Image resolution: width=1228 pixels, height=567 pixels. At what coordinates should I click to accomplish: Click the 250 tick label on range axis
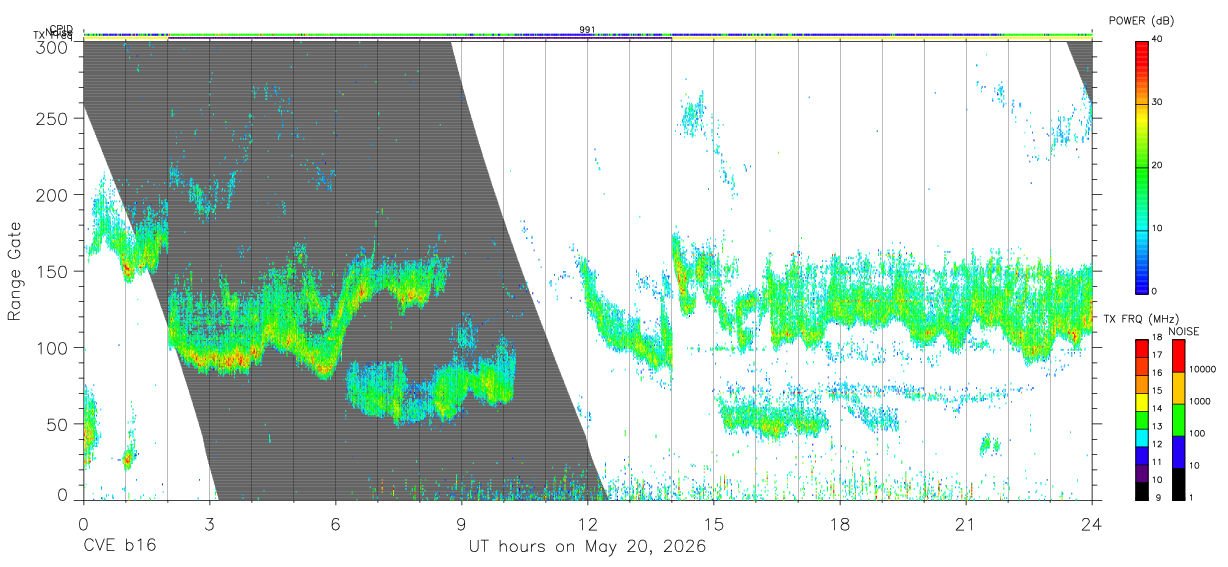coord(51,119)
